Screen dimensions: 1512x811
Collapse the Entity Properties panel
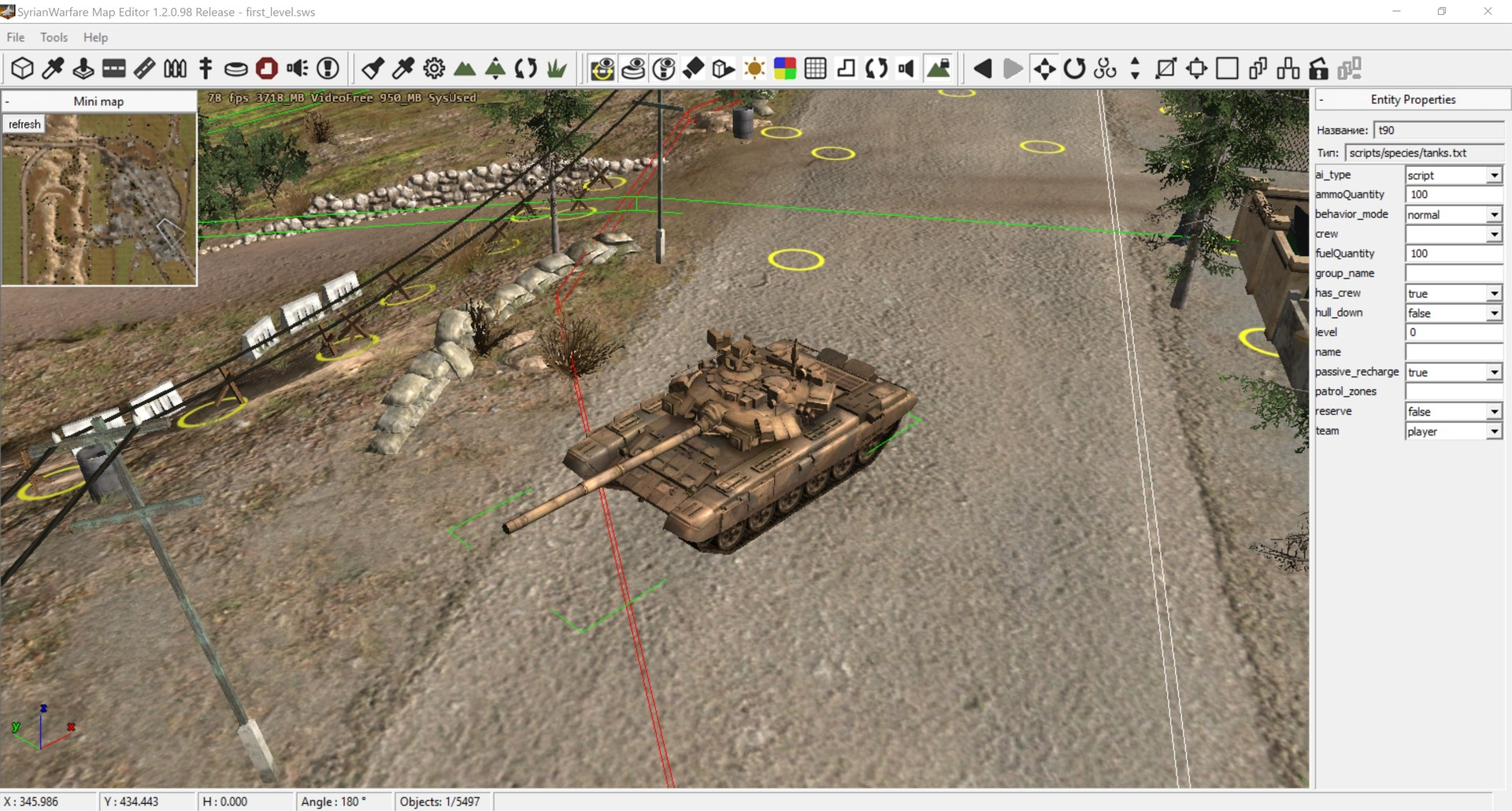pos(1322,99)
